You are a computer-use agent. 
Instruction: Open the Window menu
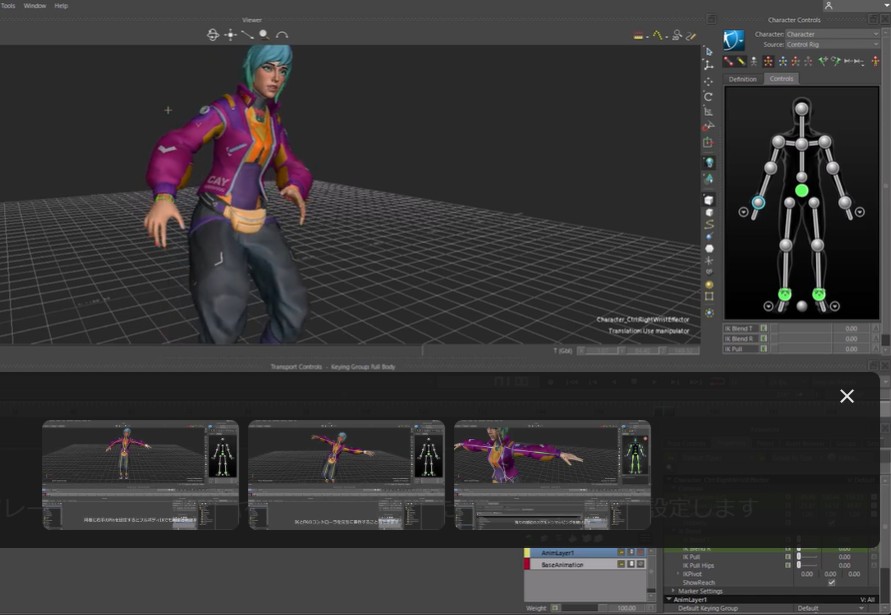point(35,6)
